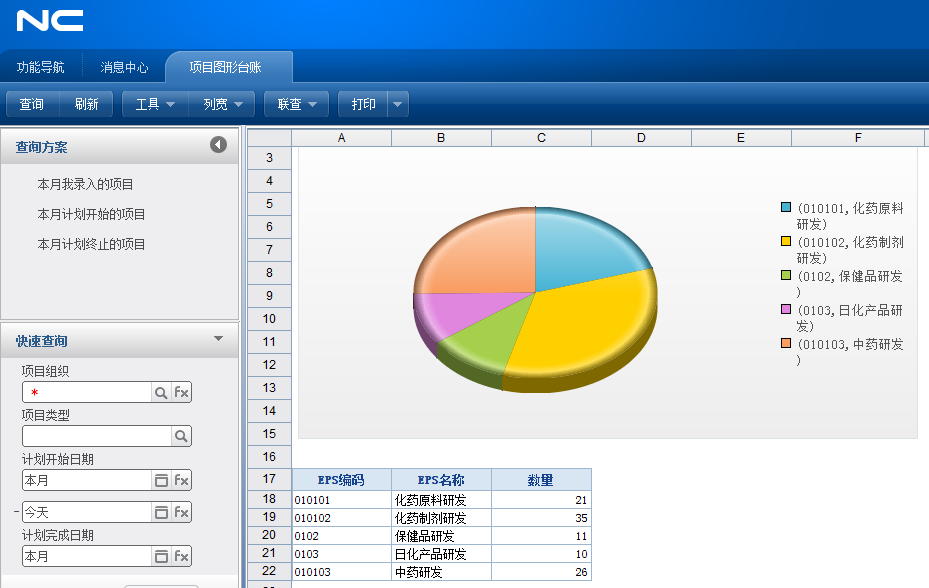Click Fx icon beside 今天 date field
This screenshot has width=929, height=588.
pos(181,512)
